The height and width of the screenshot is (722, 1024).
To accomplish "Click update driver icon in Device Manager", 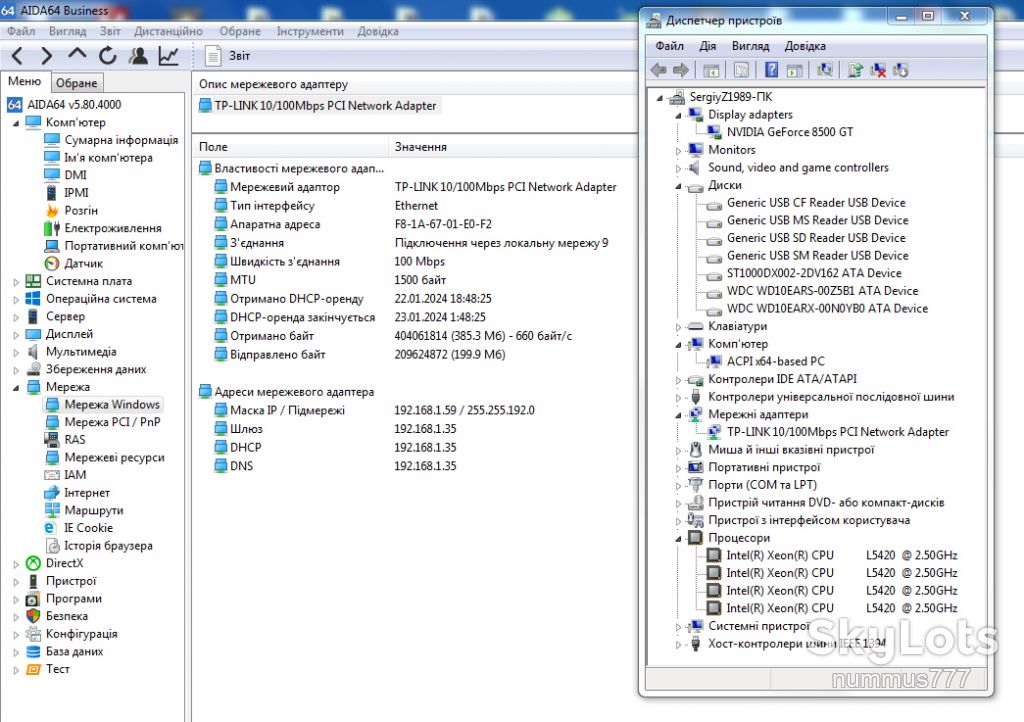I will coord(855,70).
